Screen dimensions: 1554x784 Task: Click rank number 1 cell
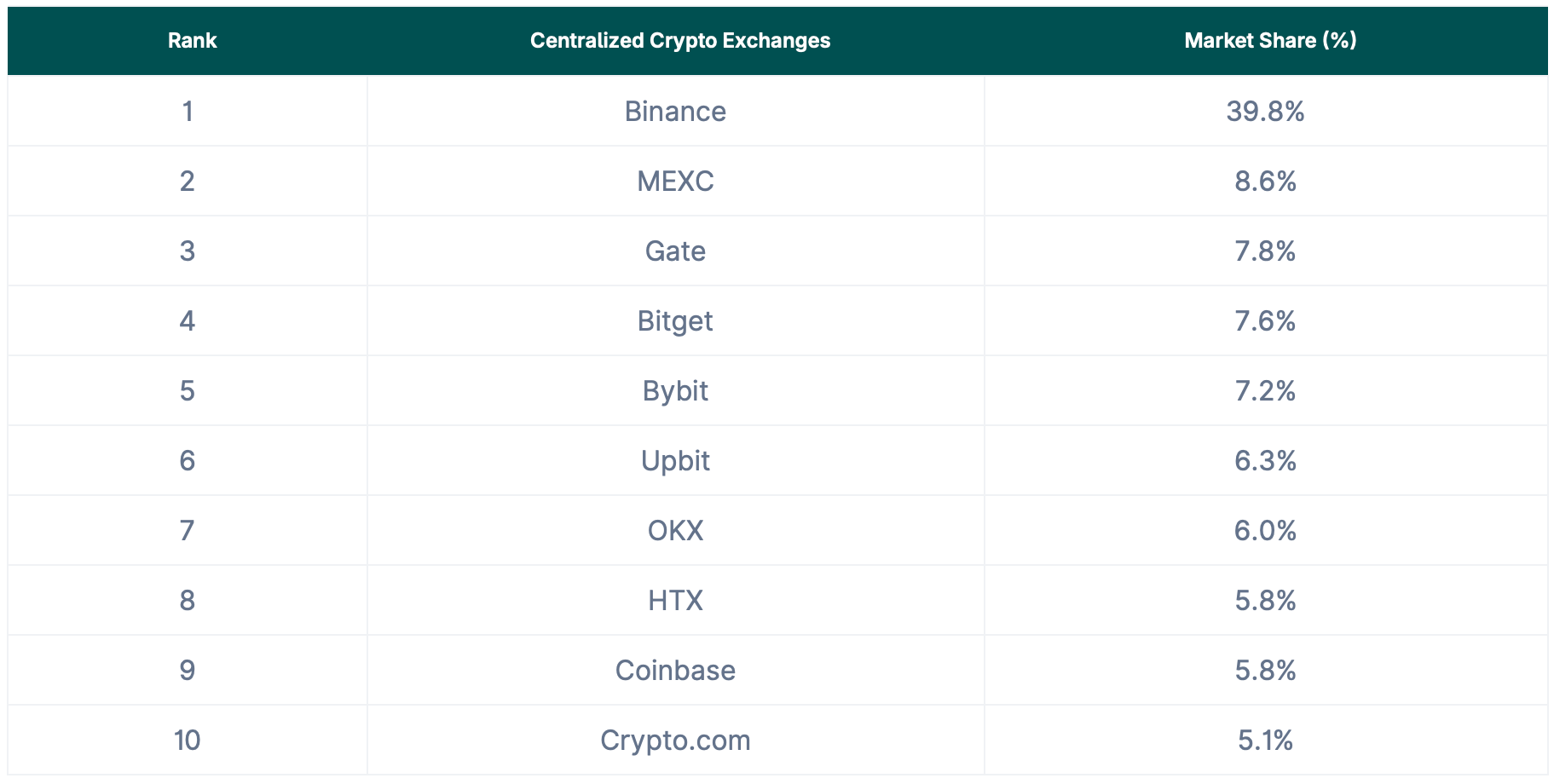(x=188, y=112)
